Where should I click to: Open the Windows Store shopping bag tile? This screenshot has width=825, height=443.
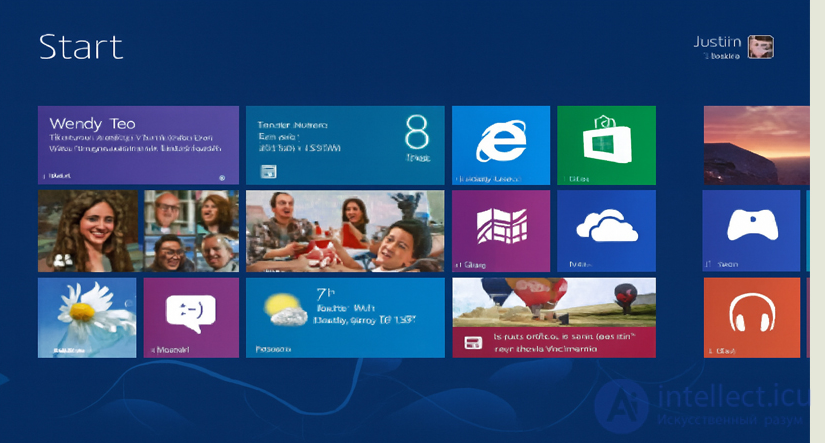606,145
